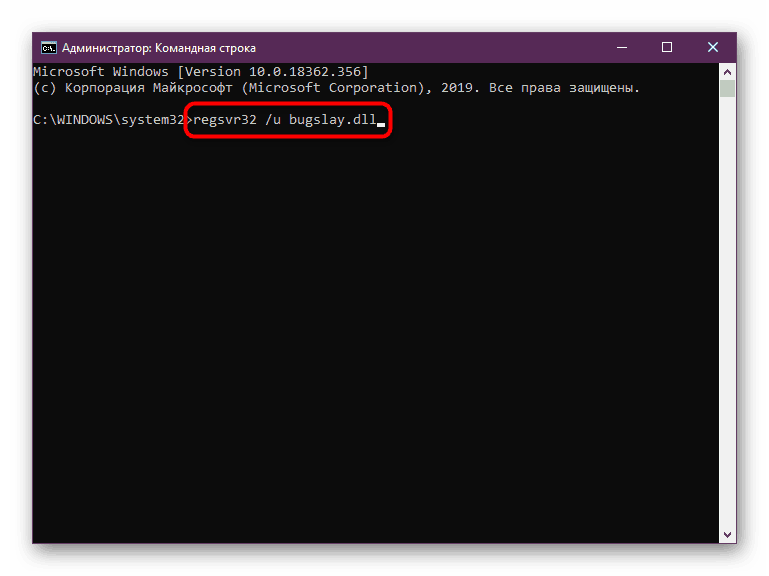The image size is (769, 576).
Task: Click the version number 10.0.18362.356
Action: coord(311,72)
